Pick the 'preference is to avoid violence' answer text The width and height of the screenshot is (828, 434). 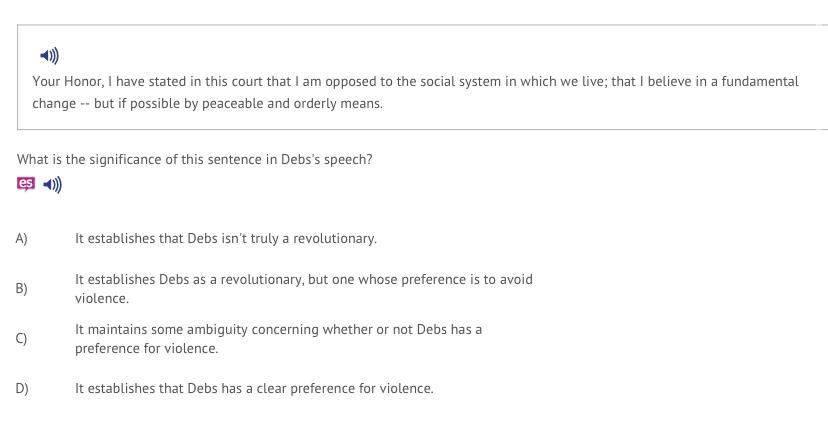click(x=303, y=288)
